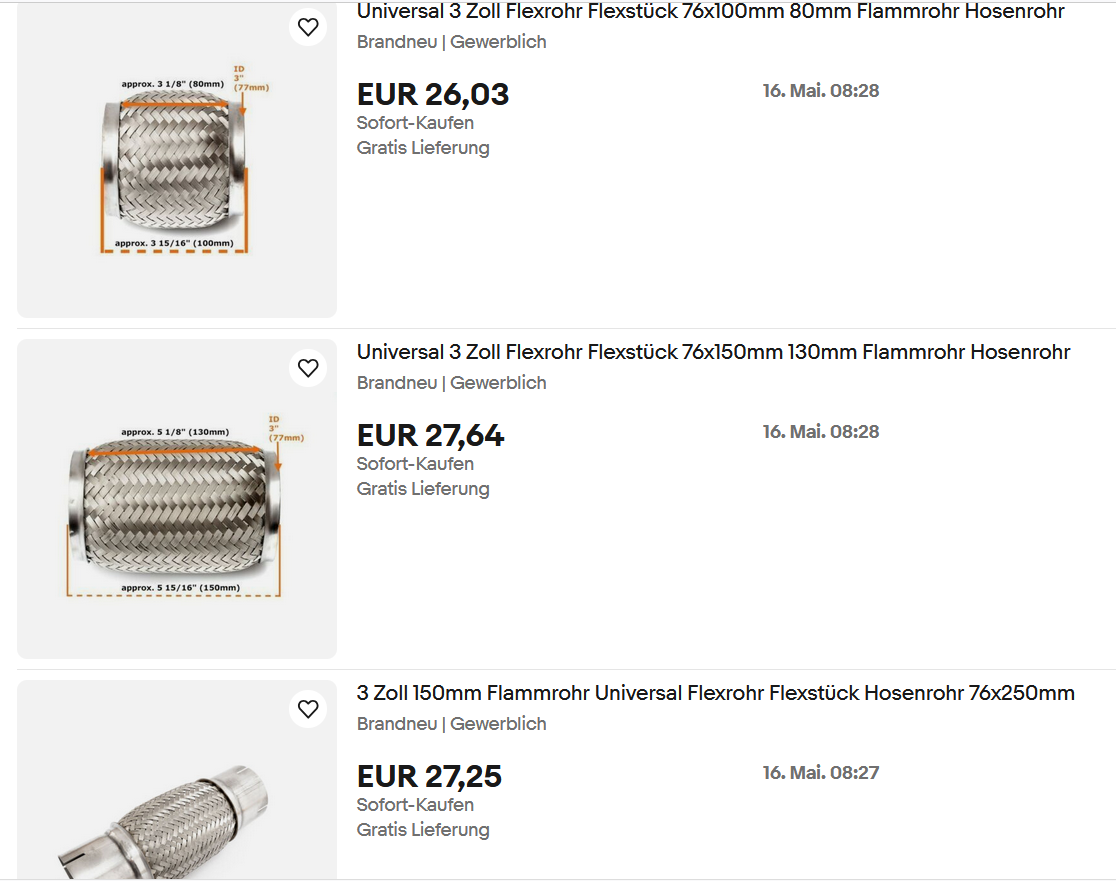The height and width of the screenshot is (881, 1116).
Task: Open the 76x100mm 80mm Flammrohr listing title
Action: click(710, 11)
